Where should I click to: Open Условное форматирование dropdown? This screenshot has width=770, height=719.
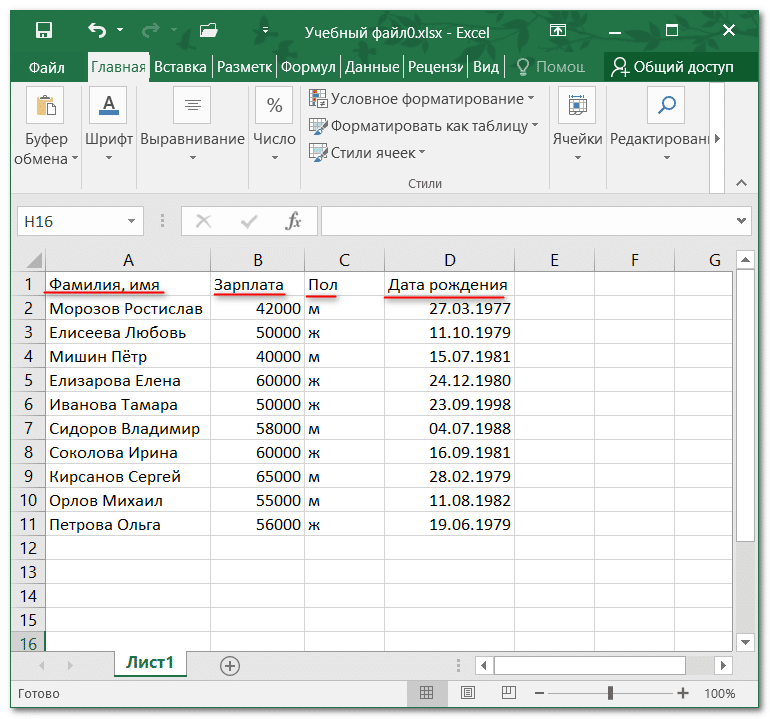point(422,99)
